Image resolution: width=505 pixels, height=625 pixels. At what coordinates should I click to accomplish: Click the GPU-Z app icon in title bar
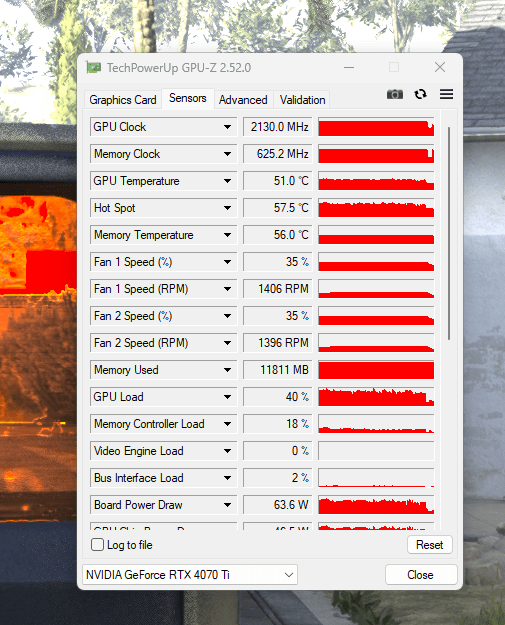(x=94, y=68)
